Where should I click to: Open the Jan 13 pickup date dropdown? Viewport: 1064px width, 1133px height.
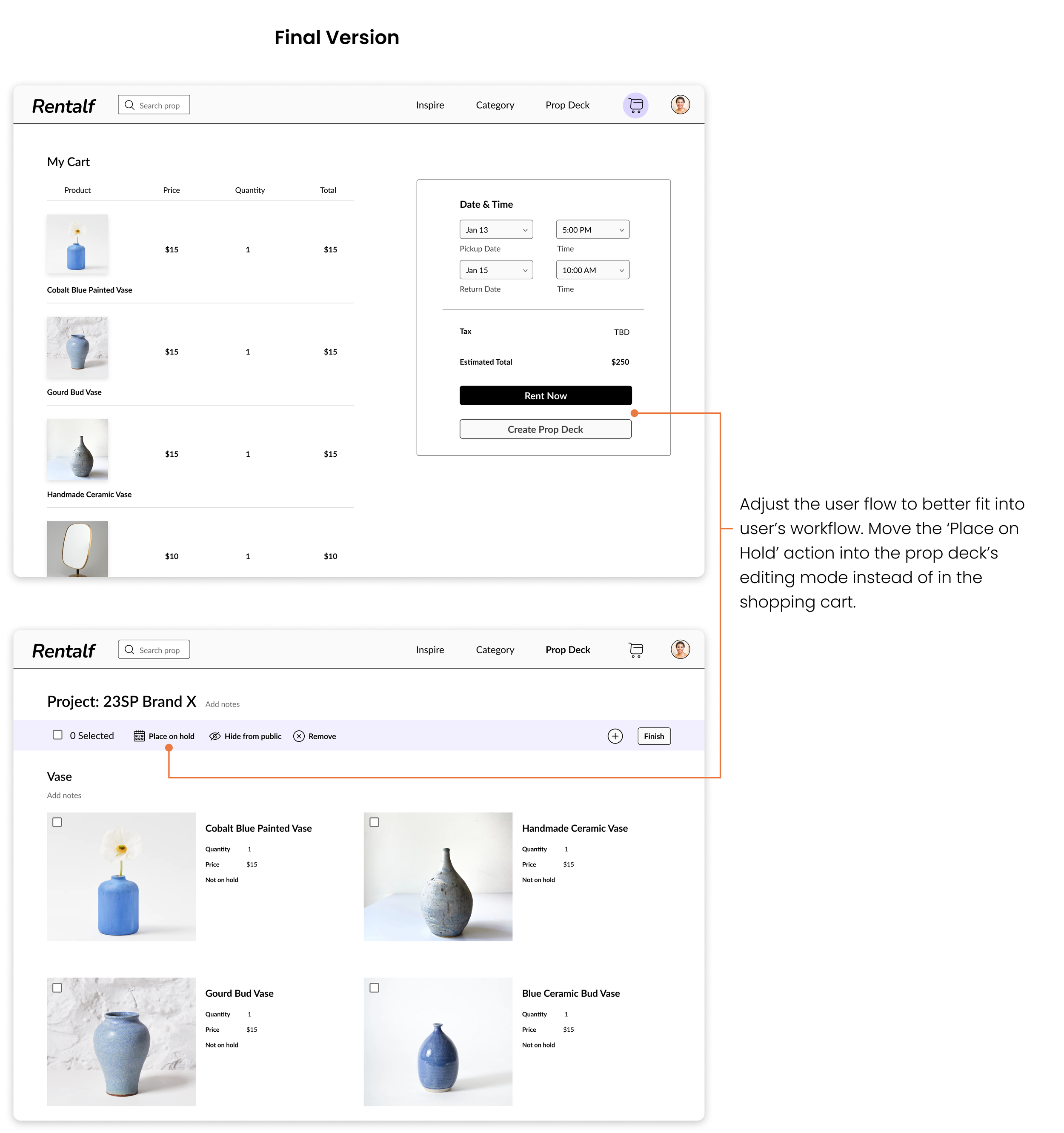[496, 230]
